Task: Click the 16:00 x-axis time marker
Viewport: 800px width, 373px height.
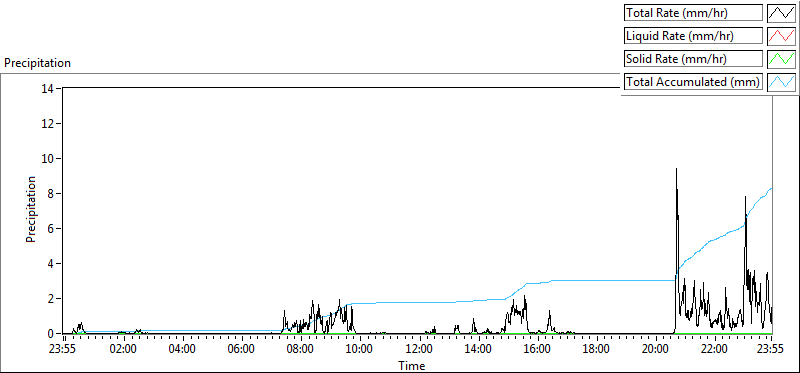Action: pos(537,350)
